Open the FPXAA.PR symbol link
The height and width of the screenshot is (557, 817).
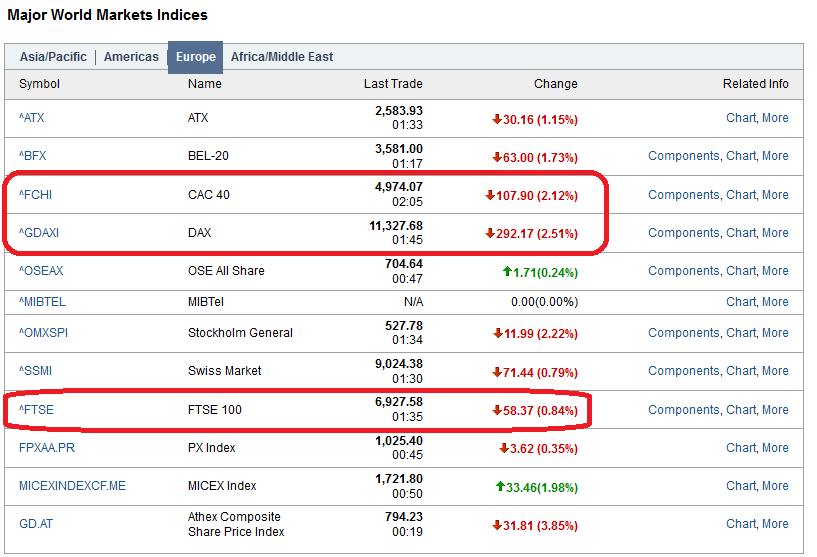click(x=47, y=448)
